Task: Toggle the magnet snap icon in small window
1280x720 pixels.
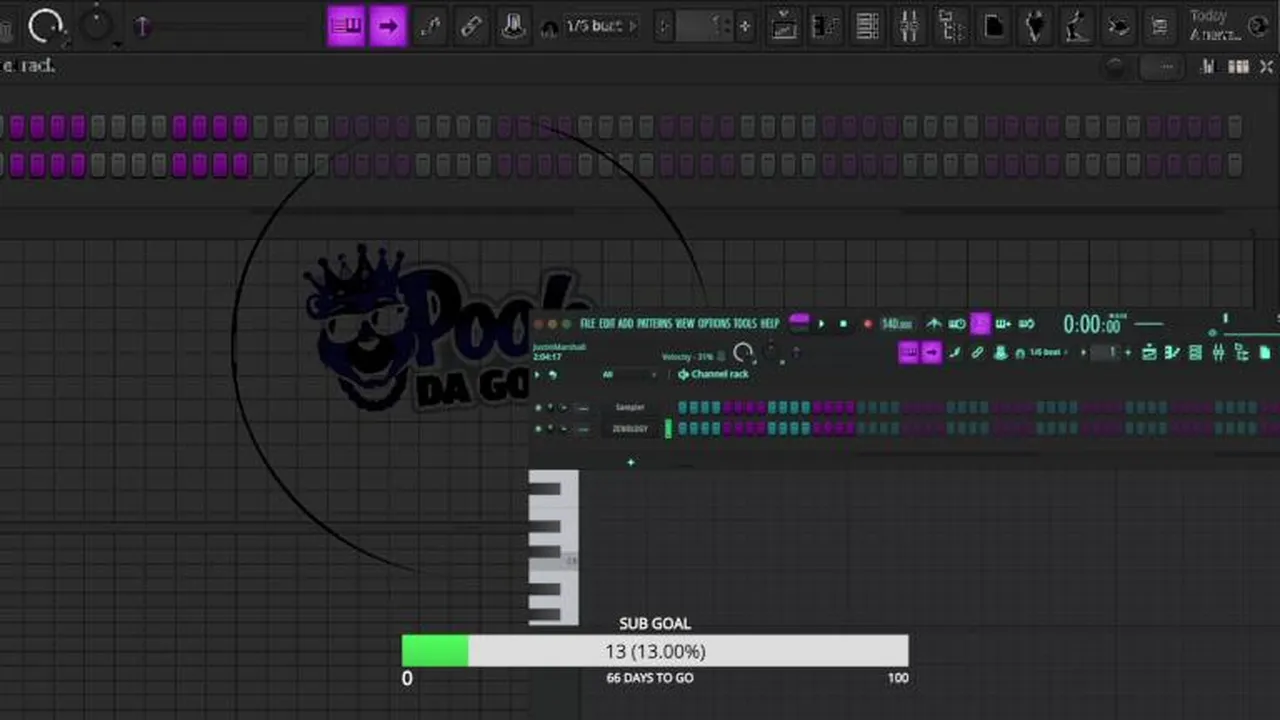Action: (x=1020, y=353)
